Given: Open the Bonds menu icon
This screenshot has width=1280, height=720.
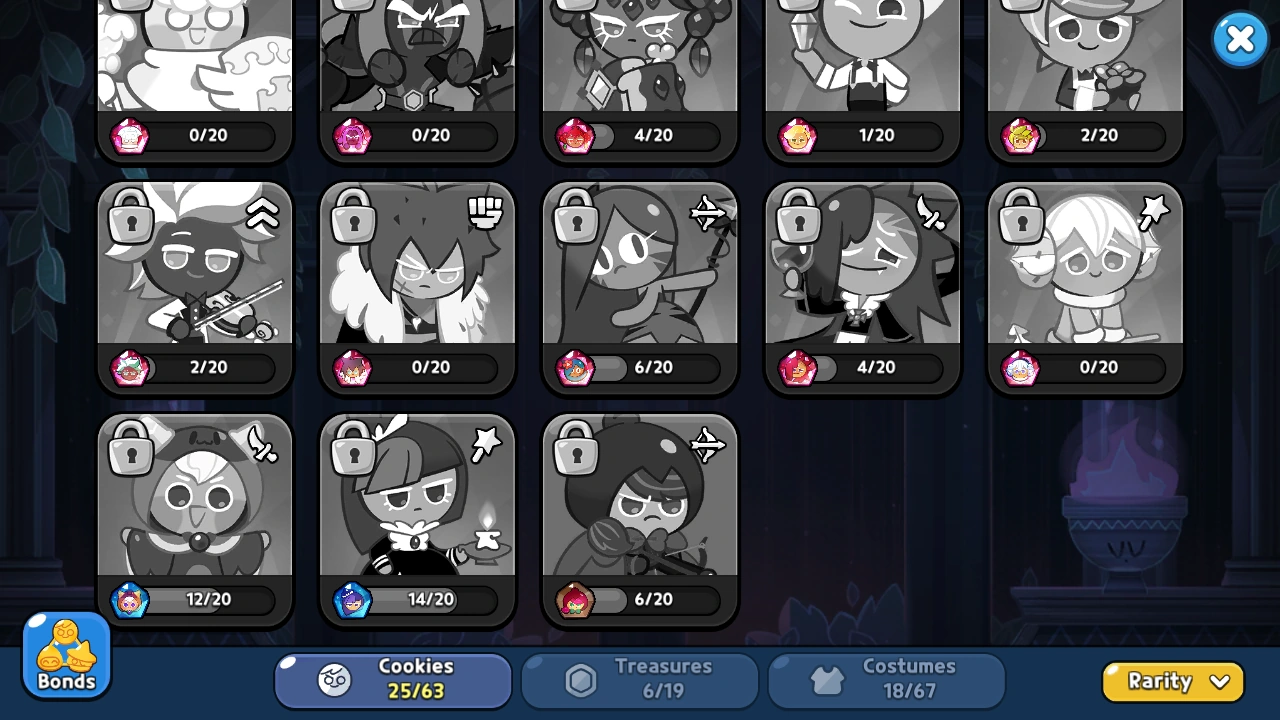Looking at the screenshot, I should [66, 655].
